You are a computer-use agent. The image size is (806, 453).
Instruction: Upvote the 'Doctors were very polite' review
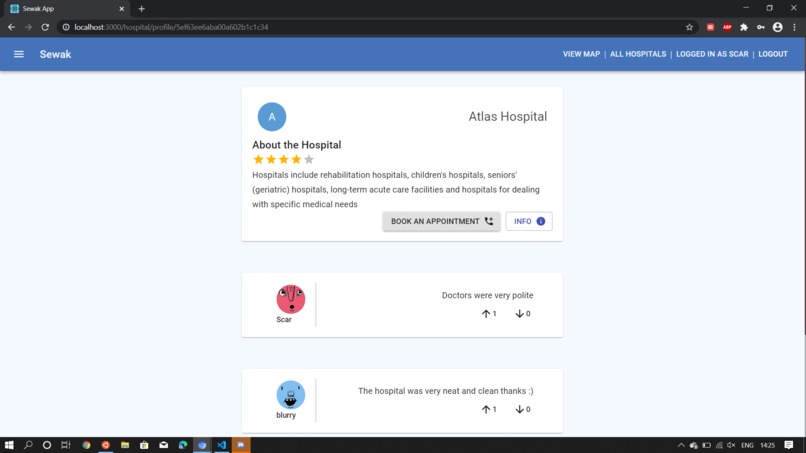[488, 314]
